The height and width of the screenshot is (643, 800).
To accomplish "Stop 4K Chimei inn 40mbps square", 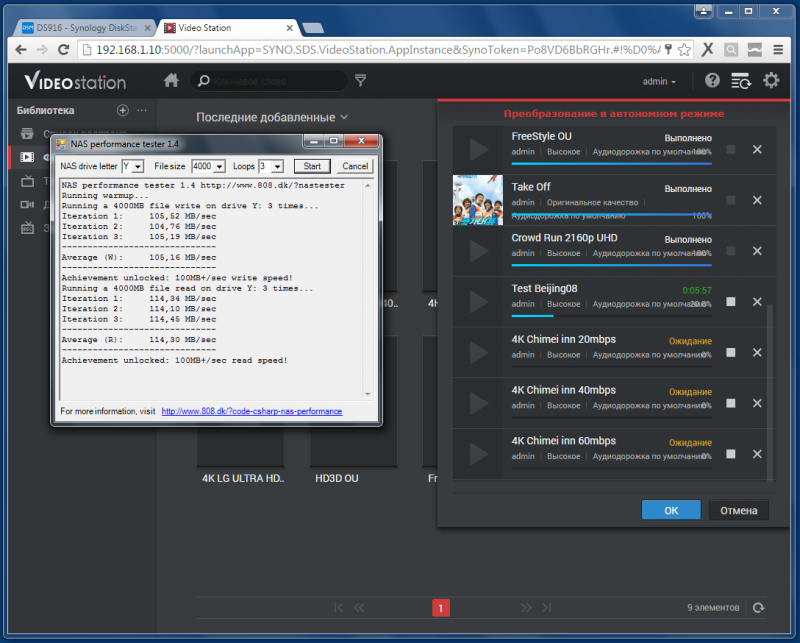I will [731, 403].
